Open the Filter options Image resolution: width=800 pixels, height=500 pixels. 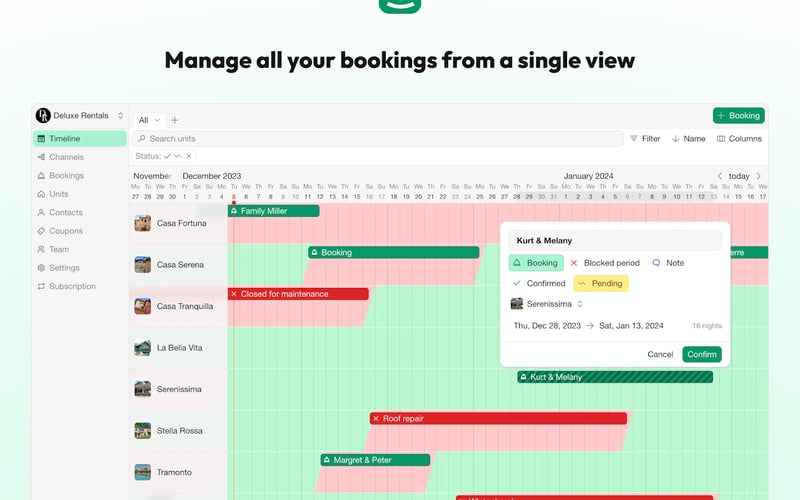click(x=645, y=139)
